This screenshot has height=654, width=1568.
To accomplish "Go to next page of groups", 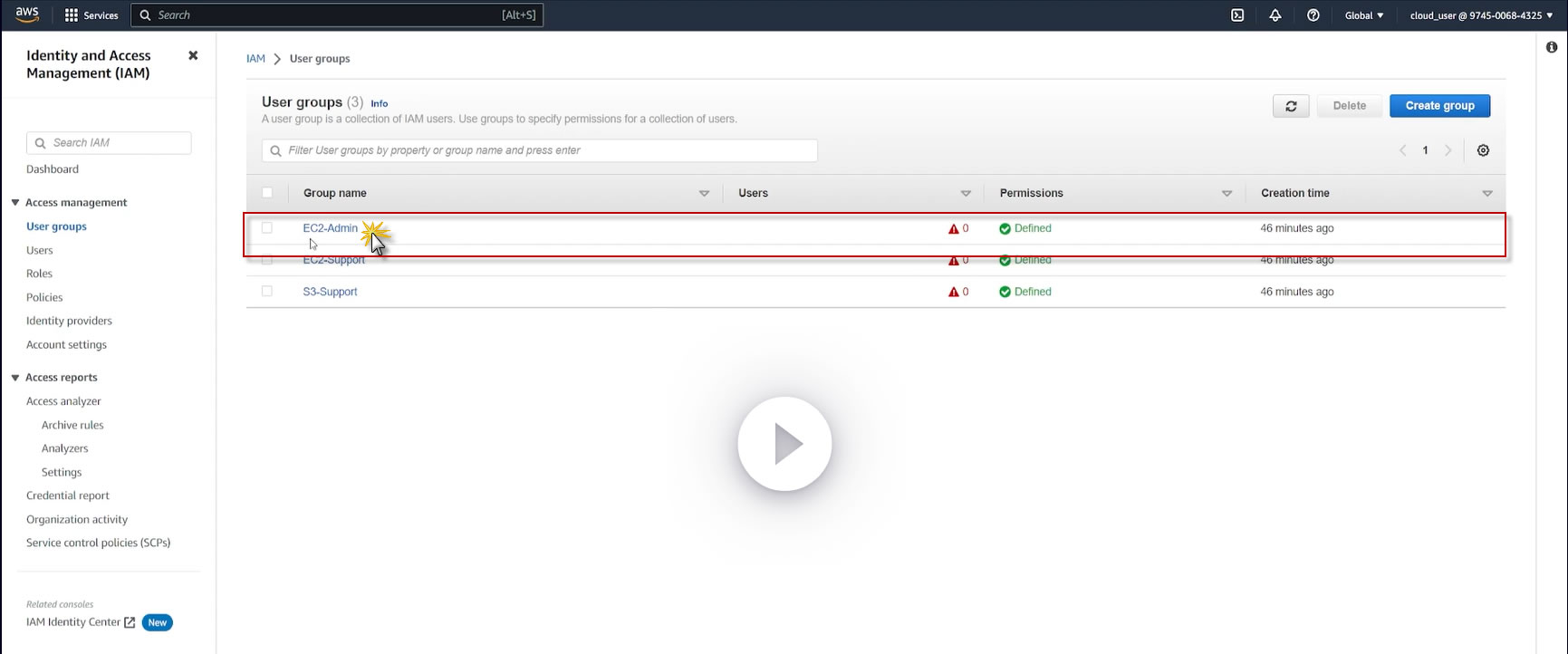I will pyautogui.click(x=1448, y=150).
